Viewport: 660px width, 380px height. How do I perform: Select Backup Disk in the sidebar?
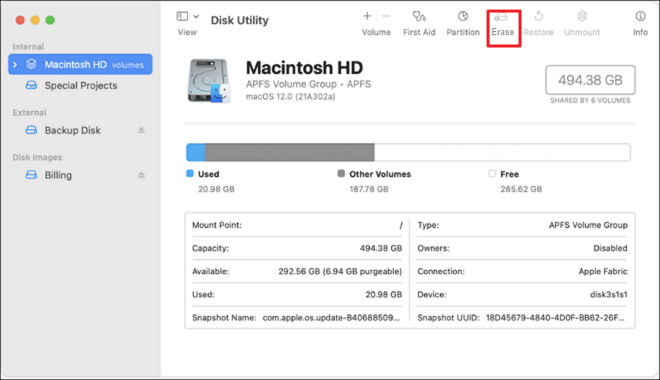click(x=72, y=130)
